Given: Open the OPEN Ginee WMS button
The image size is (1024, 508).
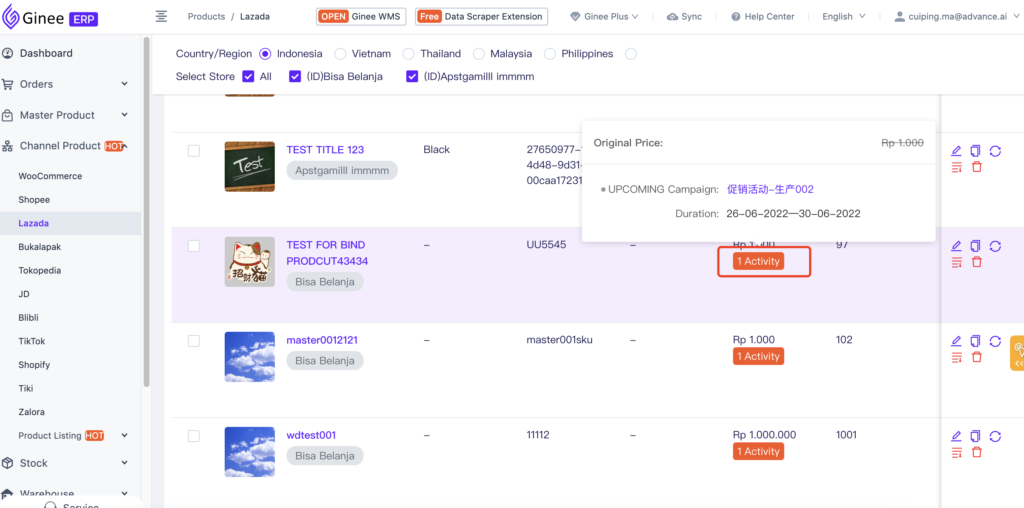Looking at the screenshot, I should point(361,16).
